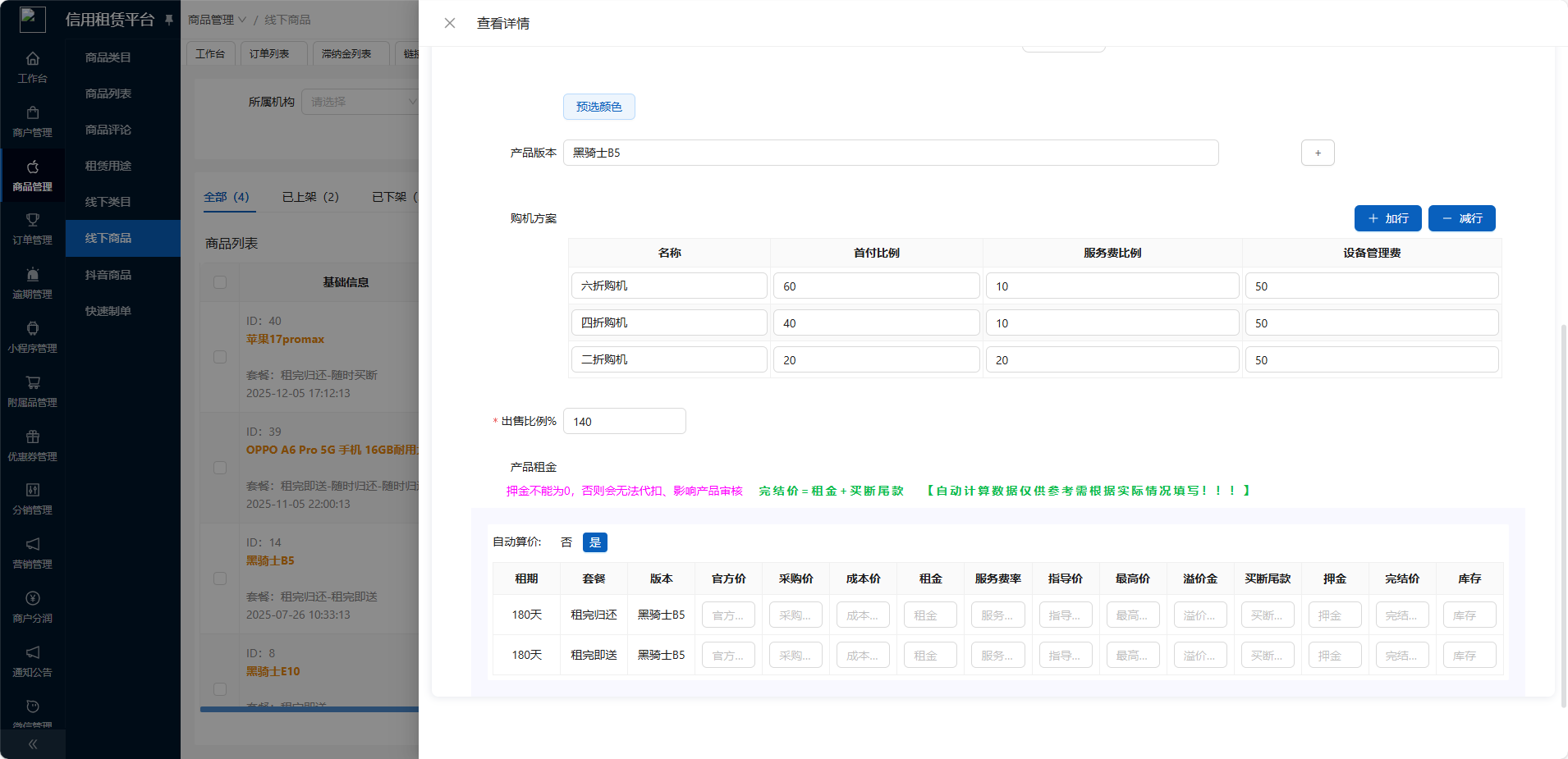This screenshot has width=1568, height=759.
Task: Open 逾期管理 alarm icon in sidebar
Action: click(33, 275)
